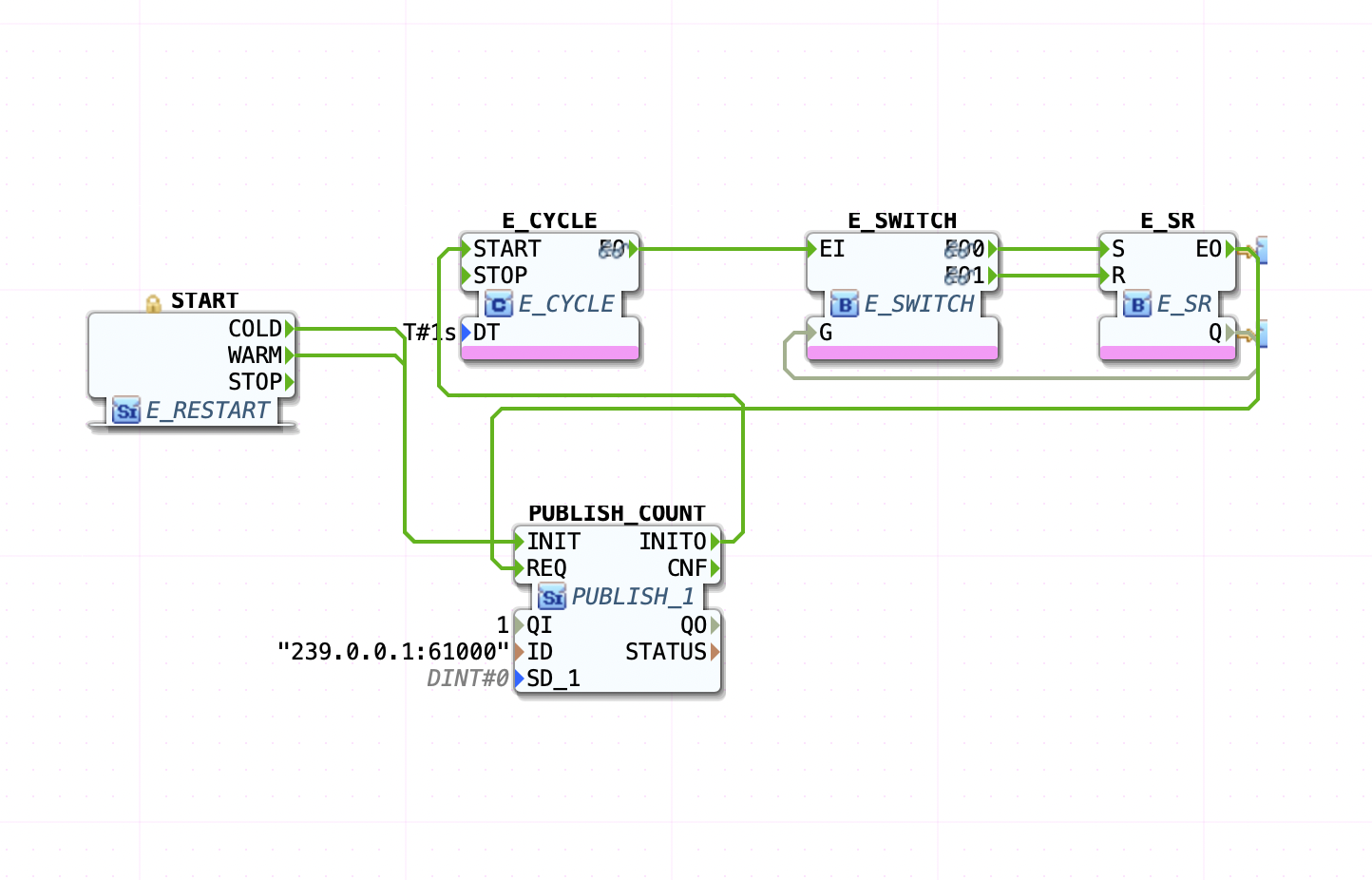Click the pink bar under E_CYCLE DT

549,353
